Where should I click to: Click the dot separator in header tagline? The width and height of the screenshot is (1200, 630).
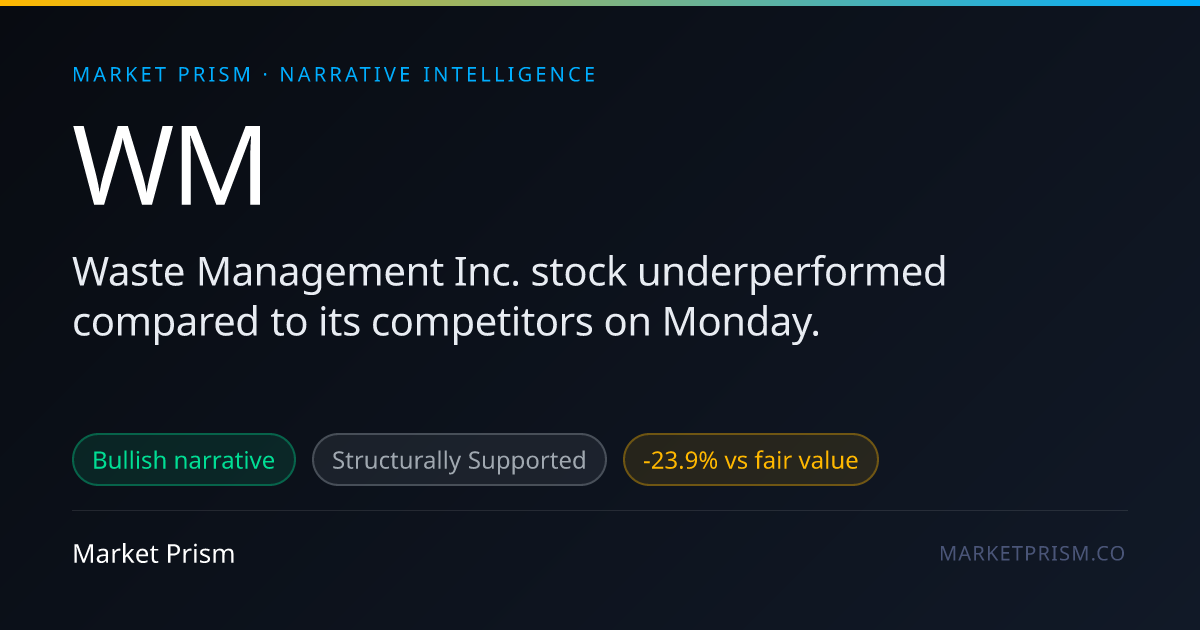pos(266,75)
